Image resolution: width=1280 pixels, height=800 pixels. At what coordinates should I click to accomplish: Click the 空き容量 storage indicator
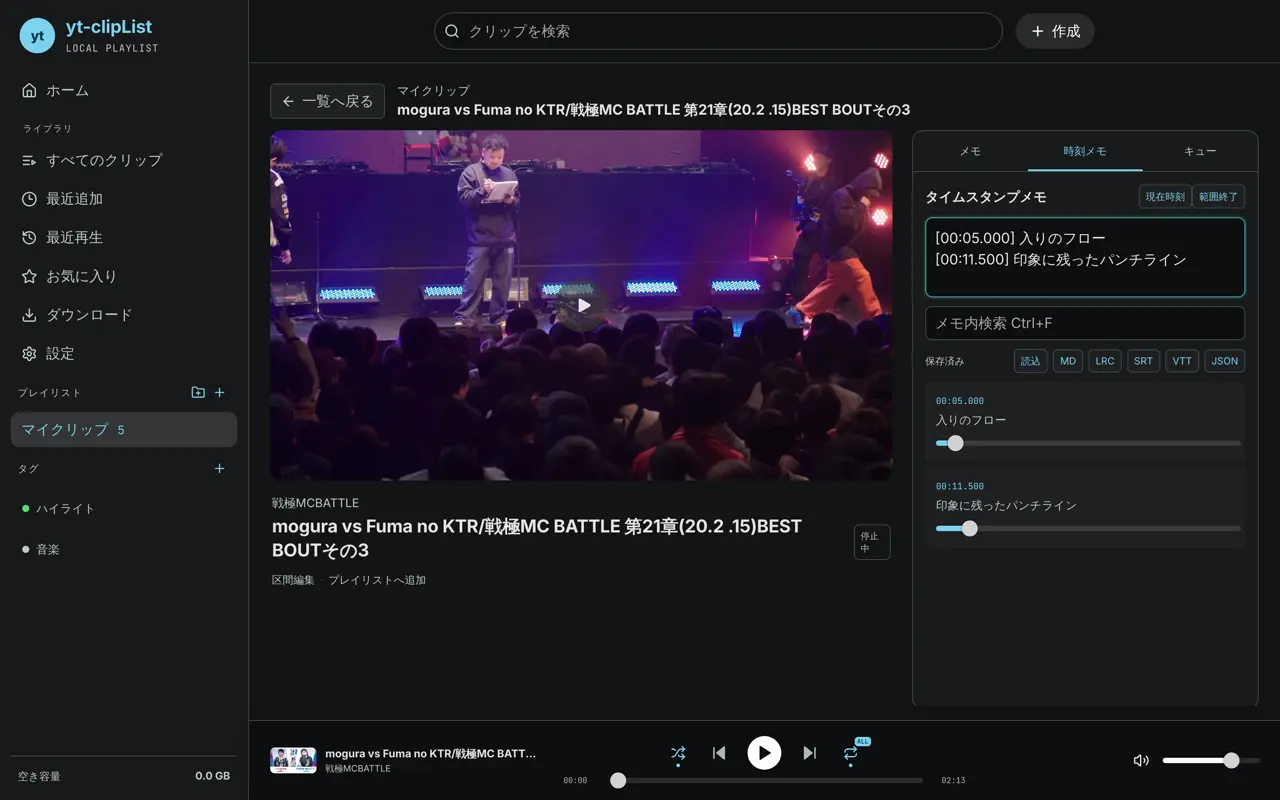coord(124,776)
